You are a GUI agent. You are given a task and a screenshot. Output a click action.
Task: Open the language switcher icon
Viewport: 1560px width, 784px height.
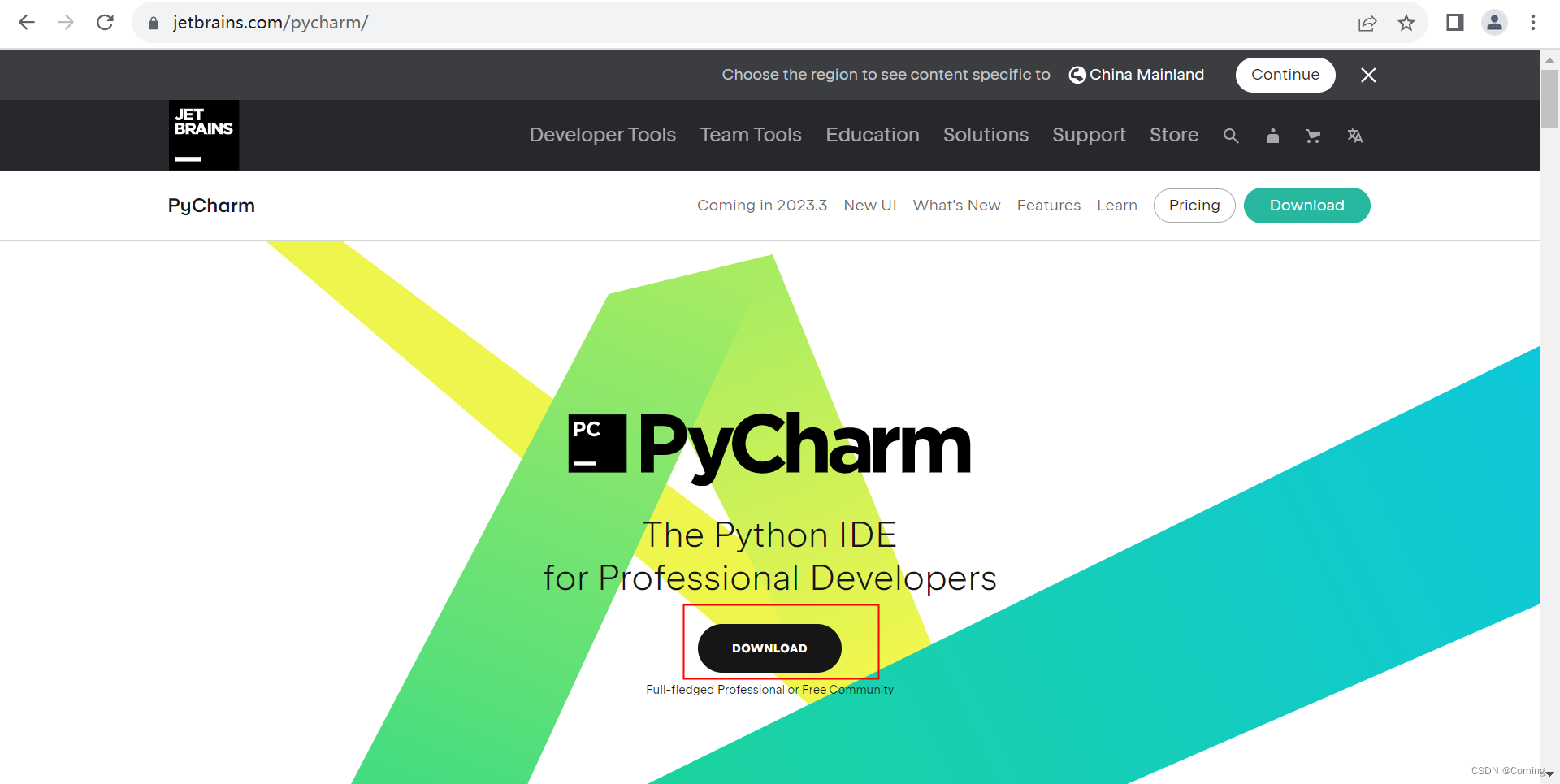click(1355, 136)
